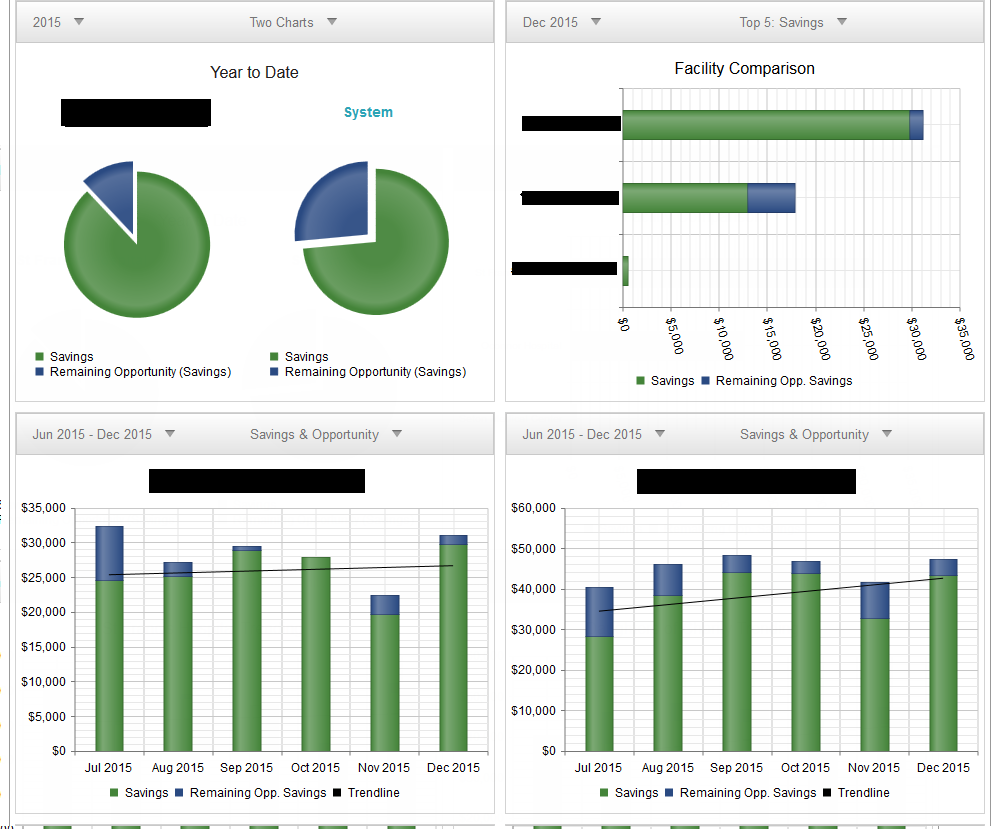Click the System pie chart title link
This screenshot has height=829, width=992.
368,112
